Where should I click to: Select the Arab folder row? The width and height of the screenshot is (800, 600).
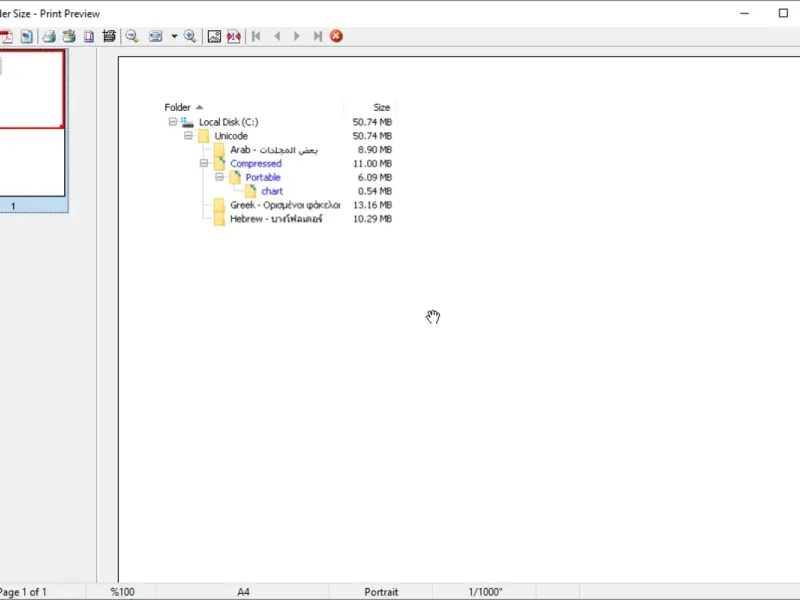[x=273, y=149]
